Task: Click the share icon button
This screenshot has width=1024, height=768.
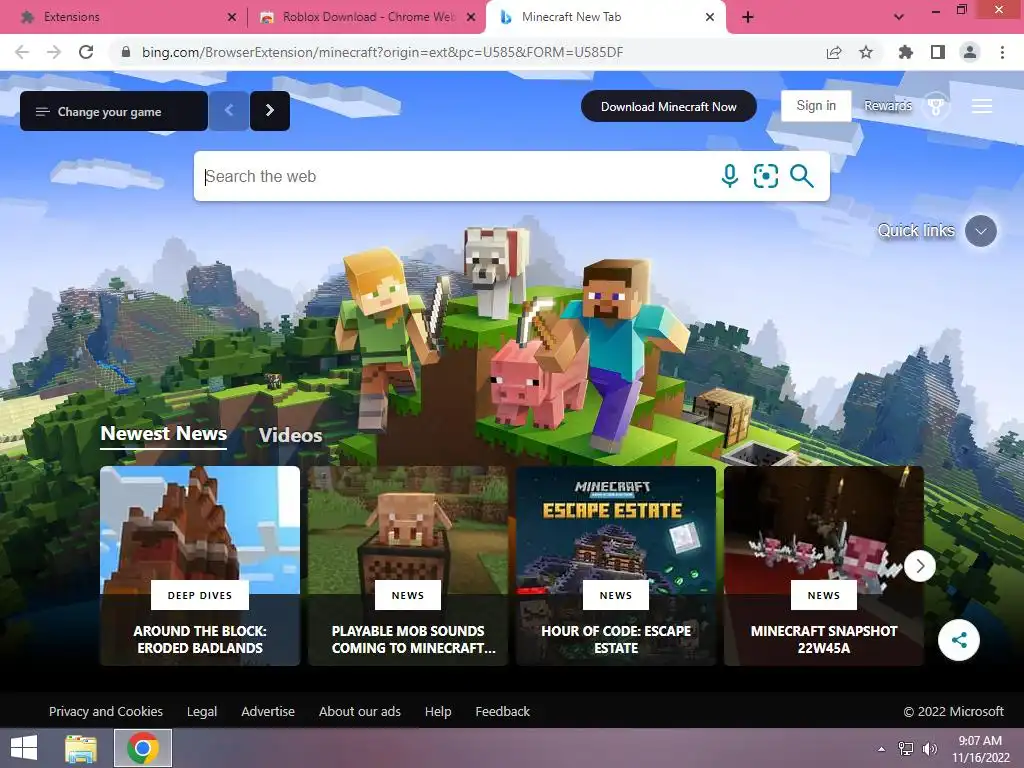Action: 959,640
